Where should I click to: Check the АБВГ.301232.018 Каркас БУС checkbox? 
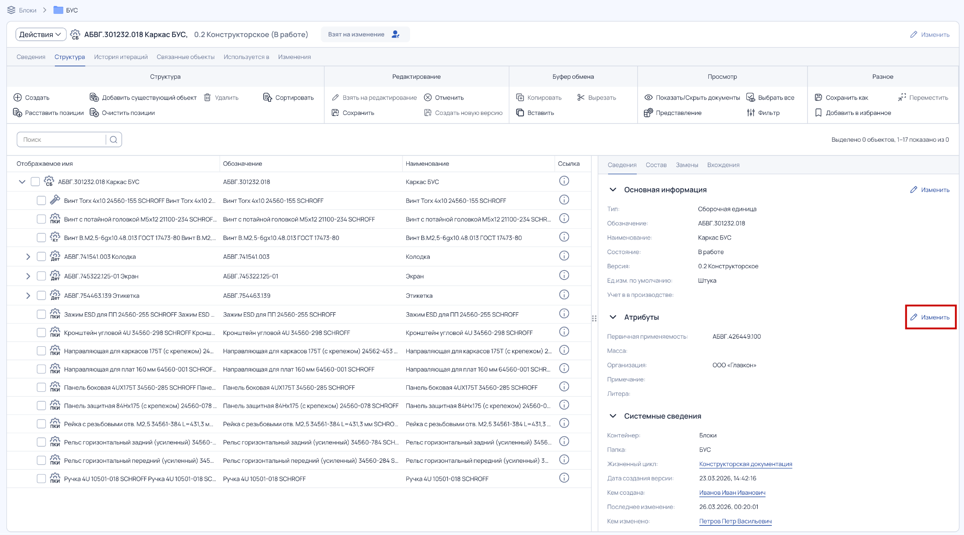[35, 181]
